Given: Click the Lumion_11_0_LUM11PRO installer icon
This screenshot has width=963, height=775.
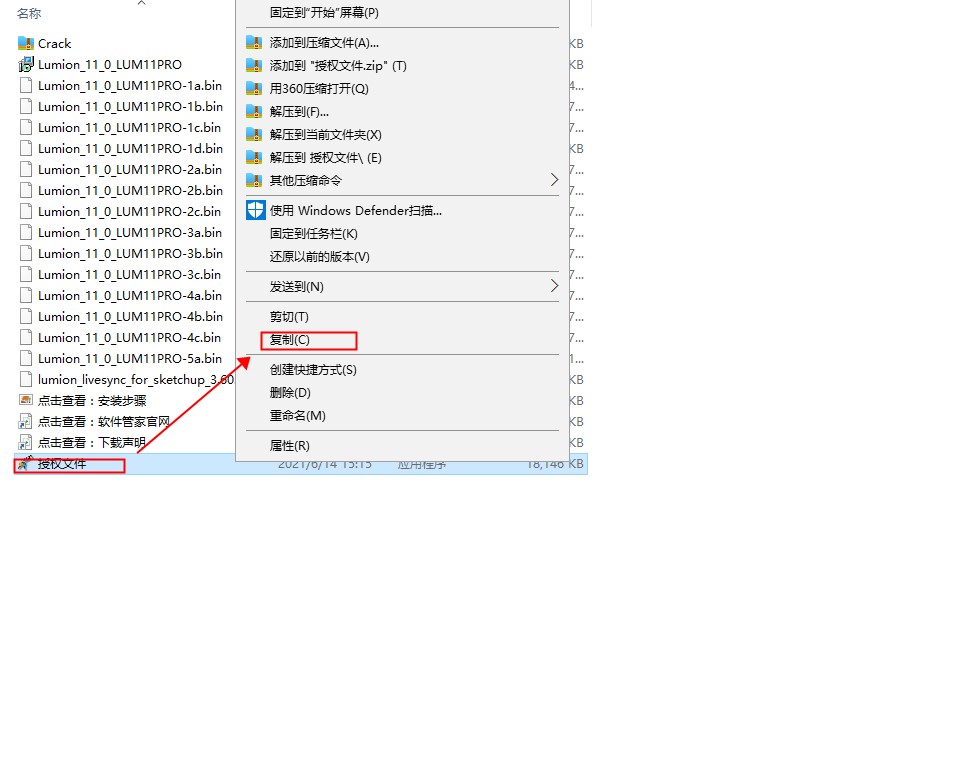Looking at the screenshot, I should 26,65.
